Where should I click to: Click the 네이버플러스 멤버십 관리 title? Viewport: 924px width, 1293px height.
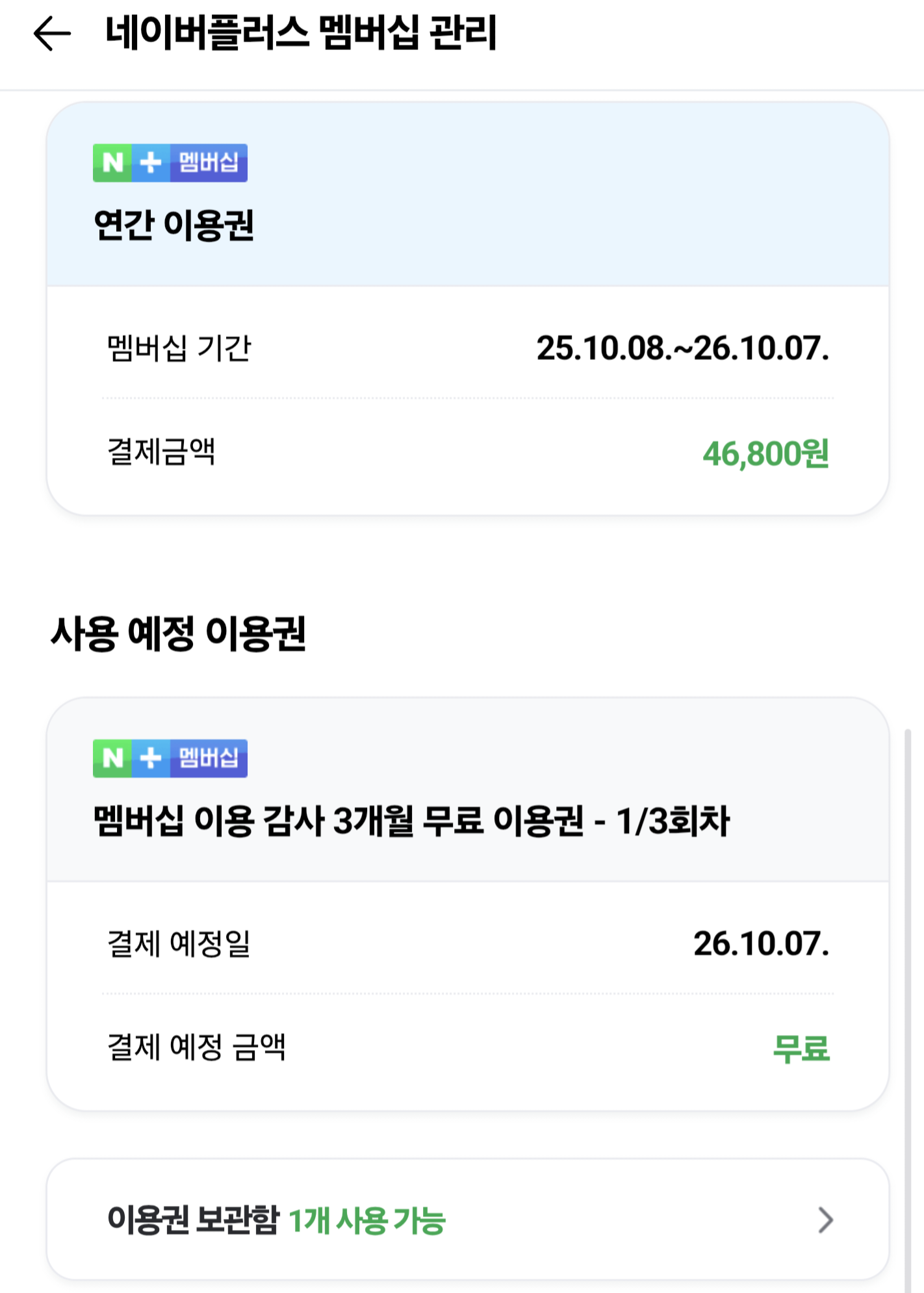[301, 33]
